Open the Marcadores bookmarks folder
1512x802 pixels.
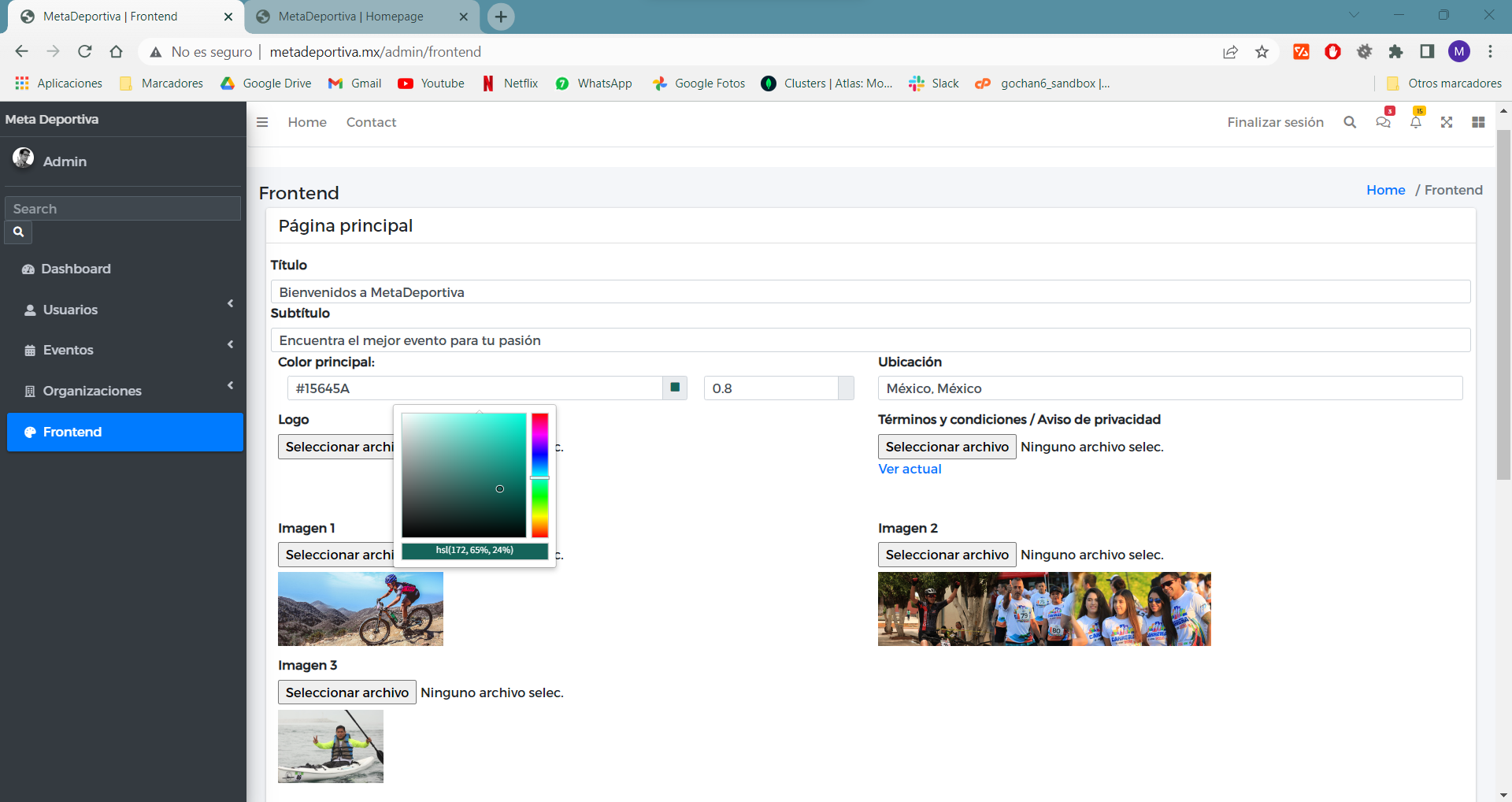click(x=161, y=84)
